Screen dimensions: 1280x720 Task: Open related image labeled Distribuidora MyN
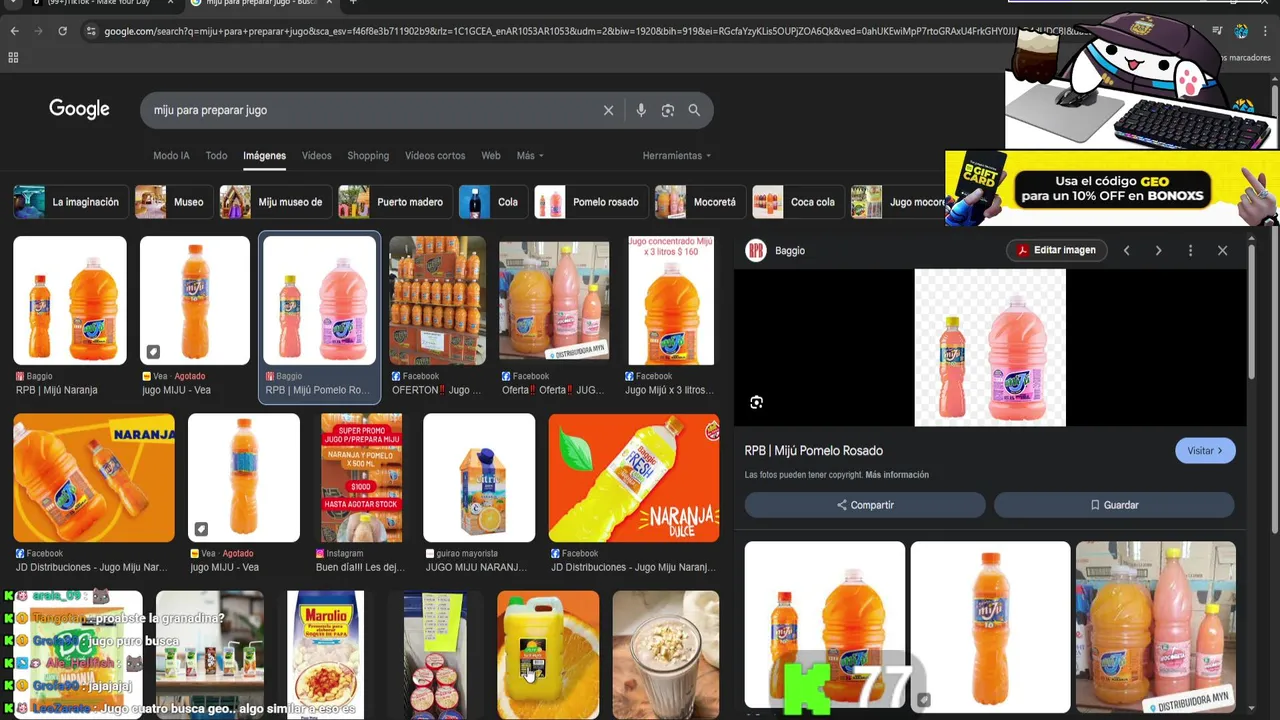(1156, 625)
